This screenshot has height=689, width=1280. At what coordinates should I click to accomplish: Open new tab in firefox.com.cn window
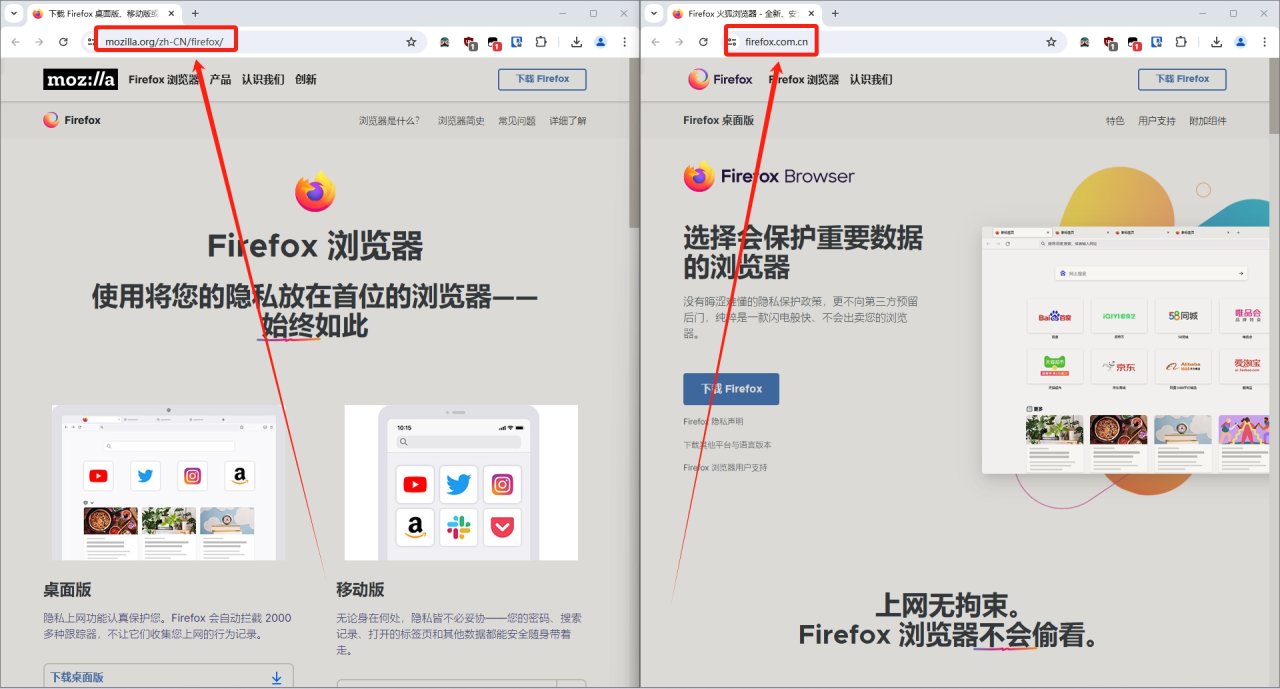(x=835, y=13)
